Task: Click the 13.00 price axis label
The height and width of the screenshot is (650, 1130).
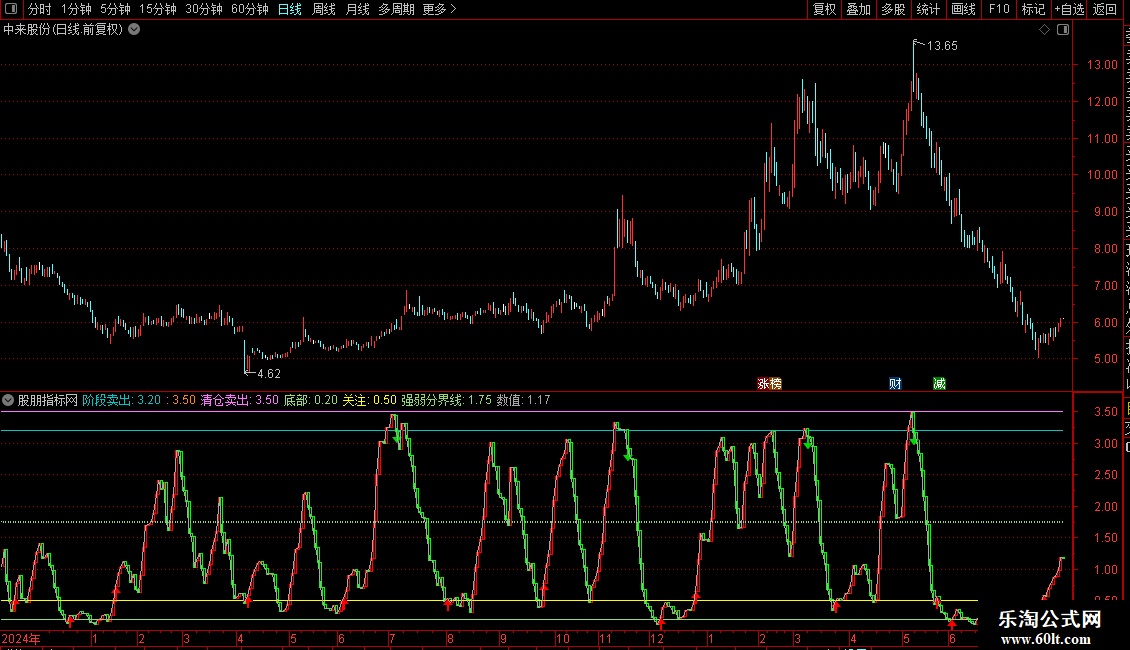Action: (x=1103, y=65)
